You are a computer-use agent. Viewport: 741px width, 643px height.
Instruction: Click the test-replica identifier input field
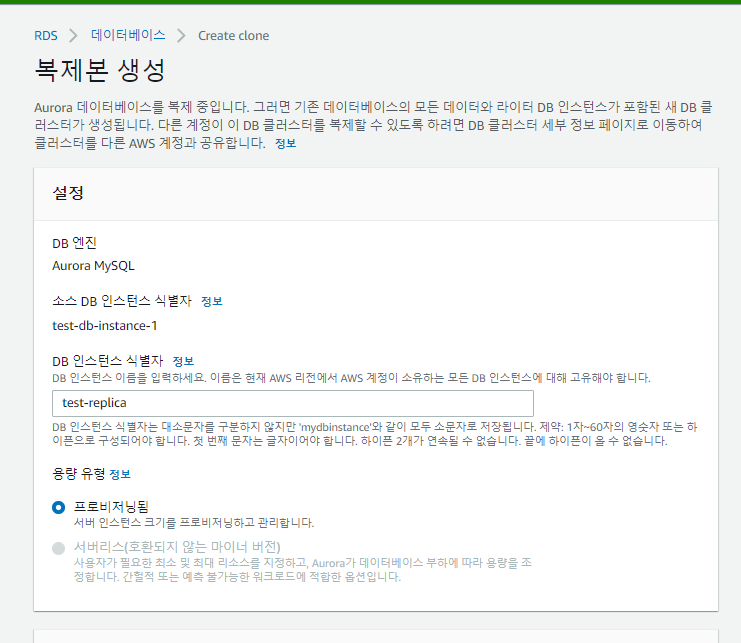click(293, 403)
